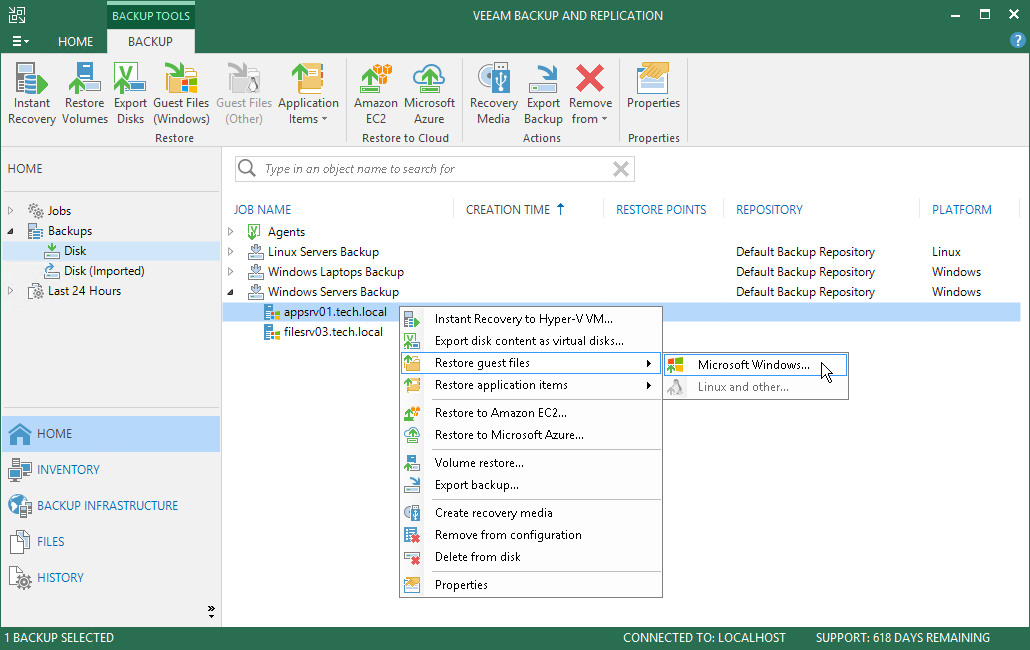Select filesrv03.tech.local backup entry
This screenshot has width=1030, height=650.
(333, 332)
